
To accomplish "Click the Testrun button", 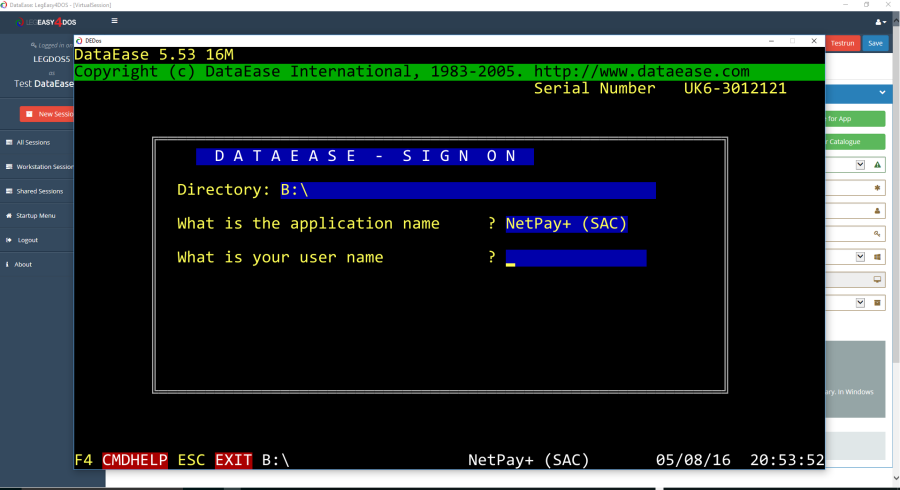I will (x=843, y=43).
